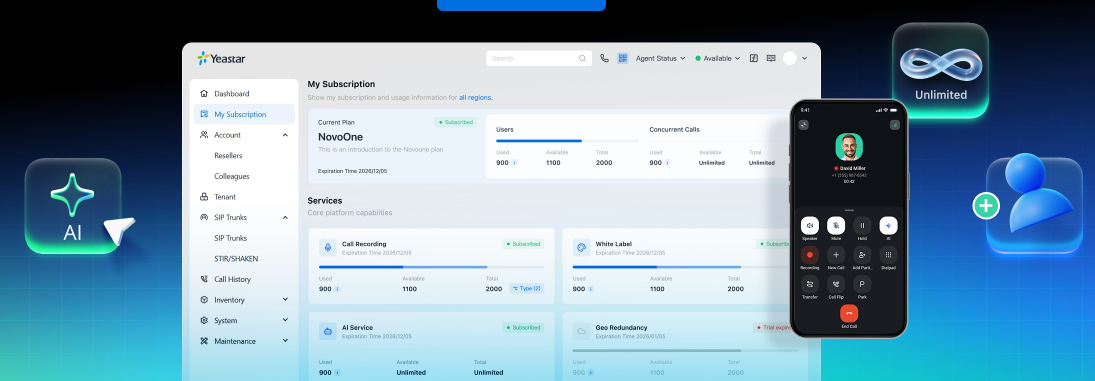Click the Users usage progress bar
The width and height of the screenshot is (1095, 381).
[567, 141]
